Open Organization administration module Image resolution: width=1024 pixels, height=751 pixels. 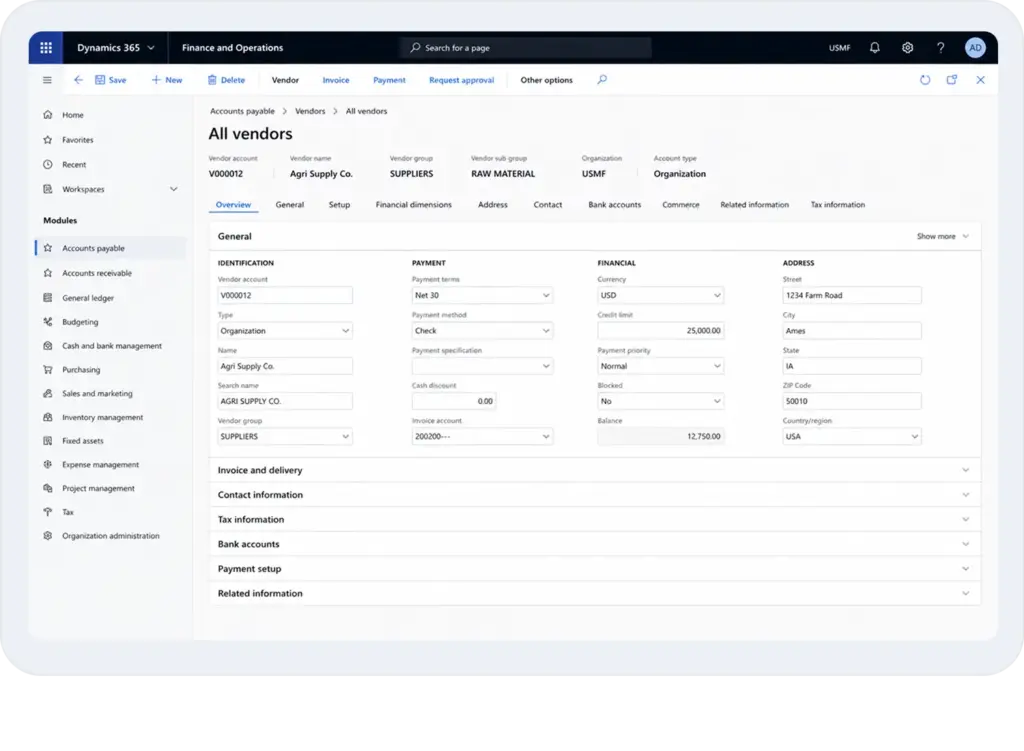[110, 536]
